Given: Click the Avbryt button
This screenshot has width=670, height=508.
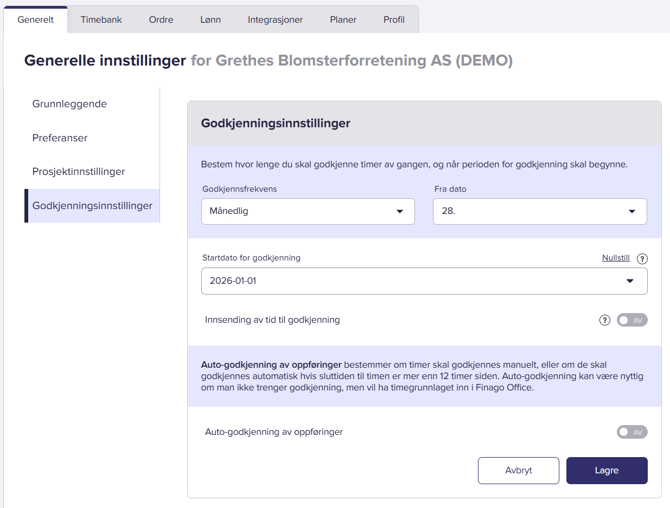Looking at the screenshot, I should click(x=518, y=470).
